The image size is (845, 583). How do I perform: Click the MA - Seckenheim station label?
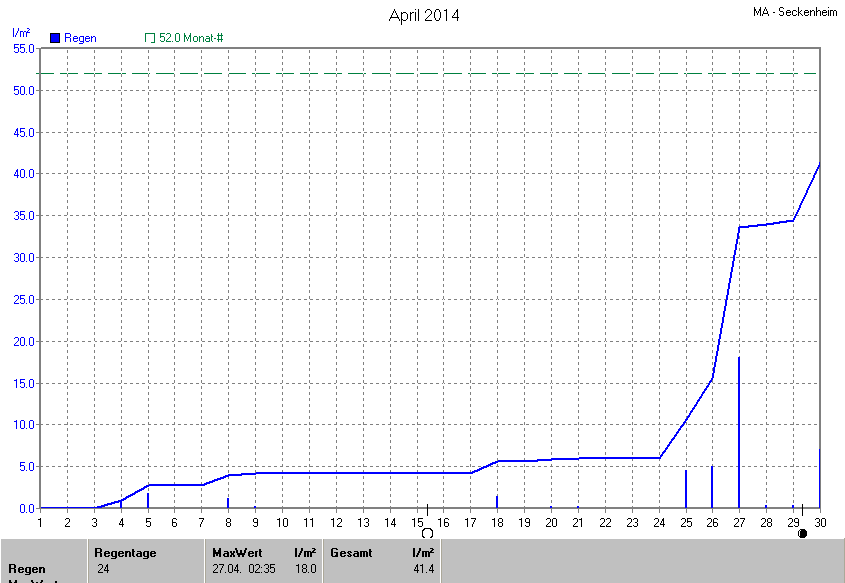click(x=796, y=13)
